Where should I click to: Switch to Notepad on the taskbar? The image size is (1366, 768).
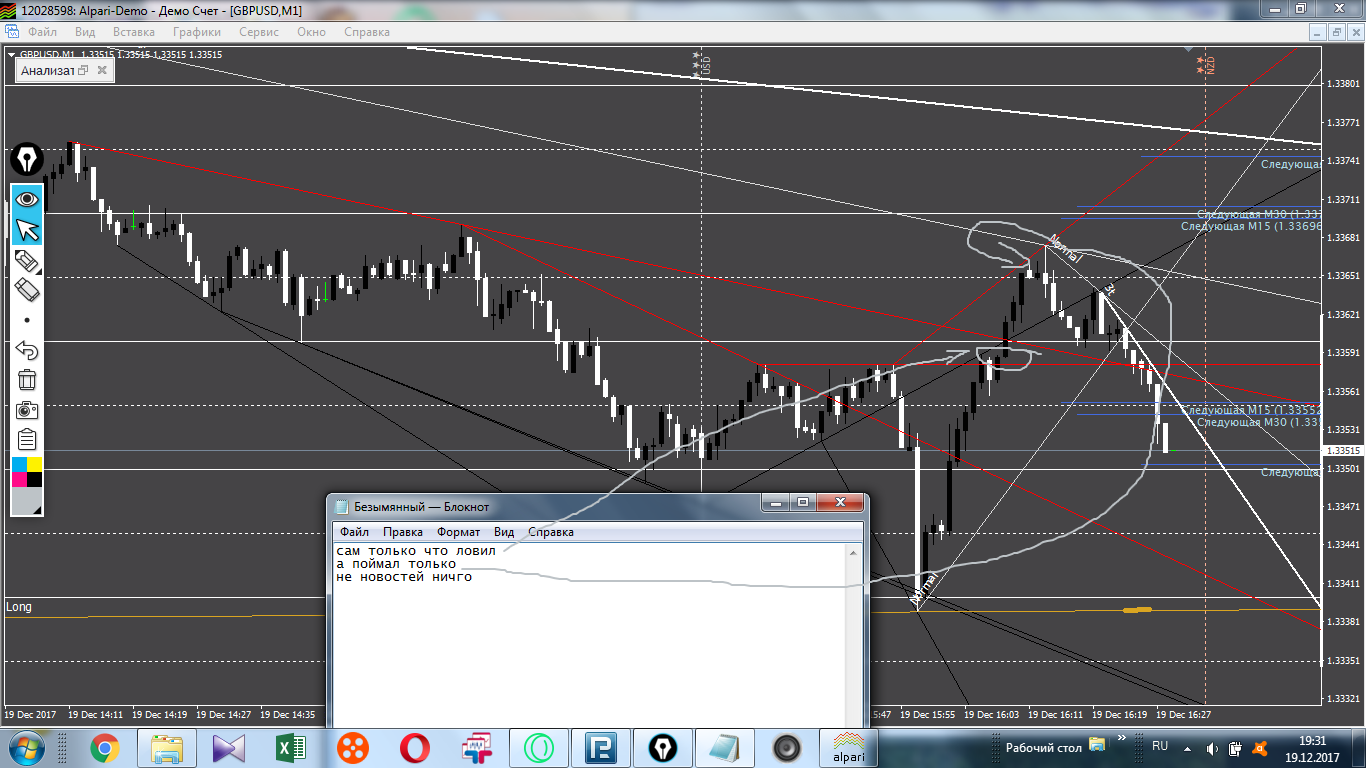pyautogui.click(x=724, y=747)
